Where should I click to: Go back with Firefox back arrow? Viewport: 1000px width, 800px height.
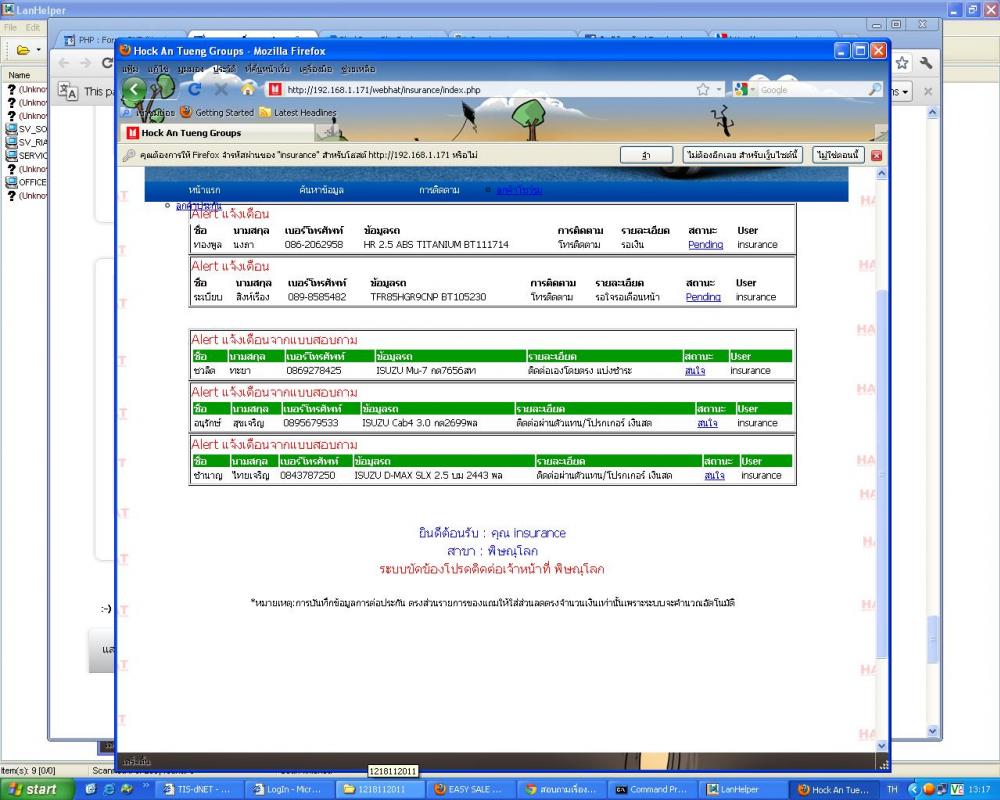[x=134, y=89]
